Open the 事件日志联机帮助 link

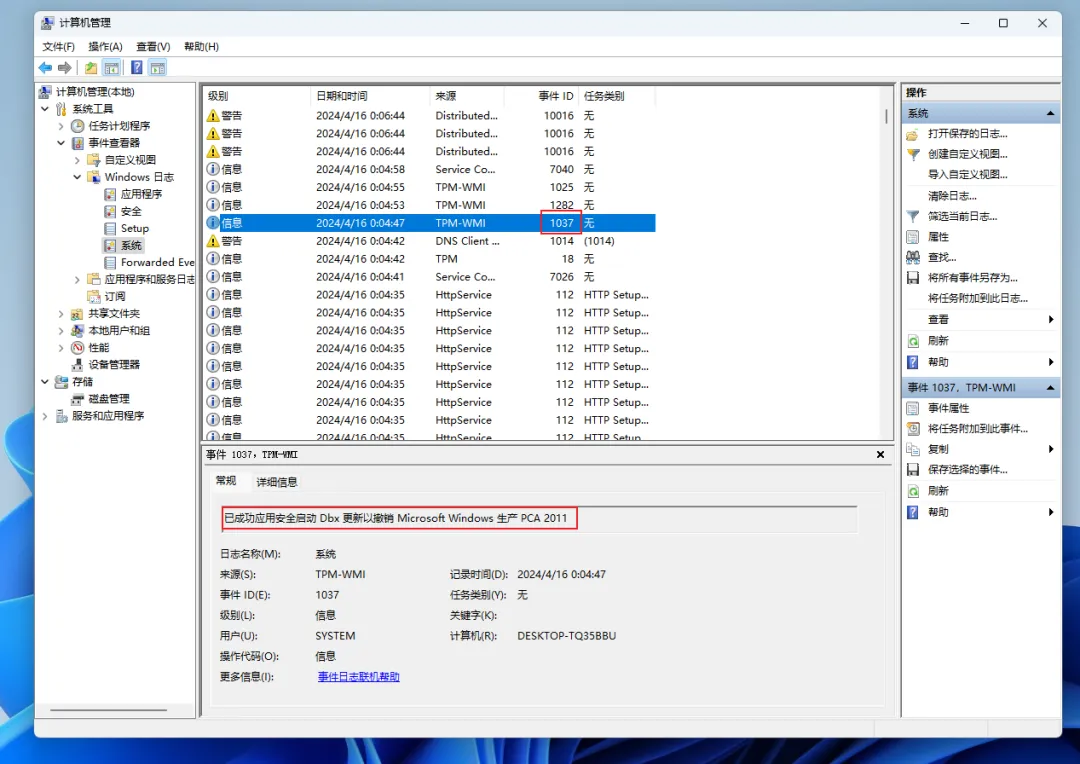tap(359, 677)
